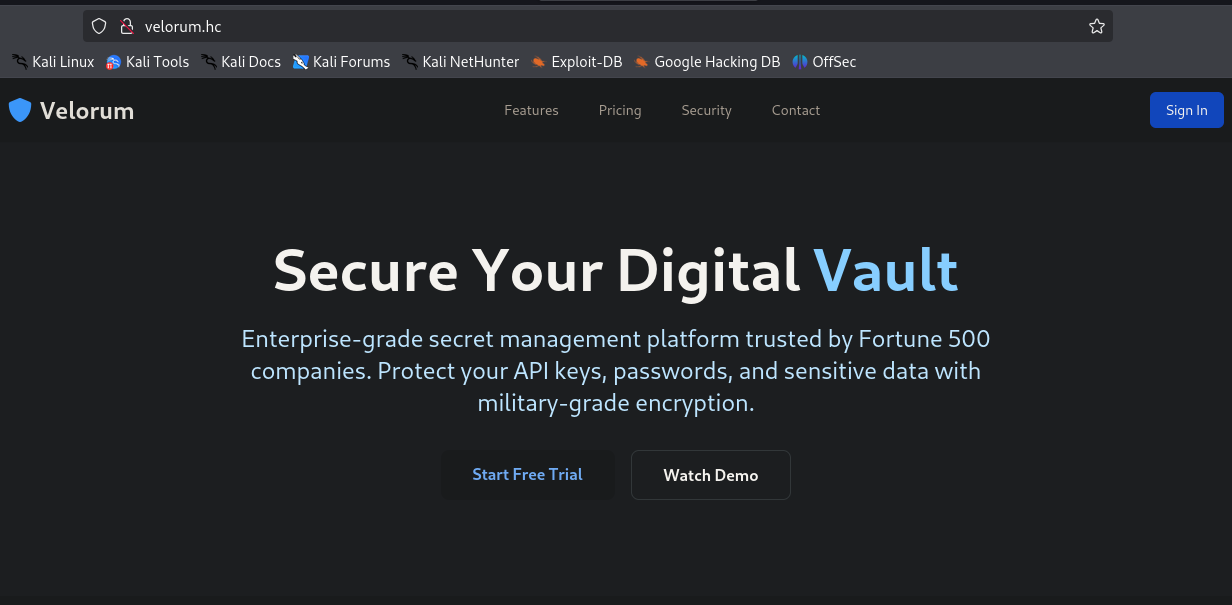
Task: Go to the Features section
Action: pyautogui.click(x=531, y=110)
